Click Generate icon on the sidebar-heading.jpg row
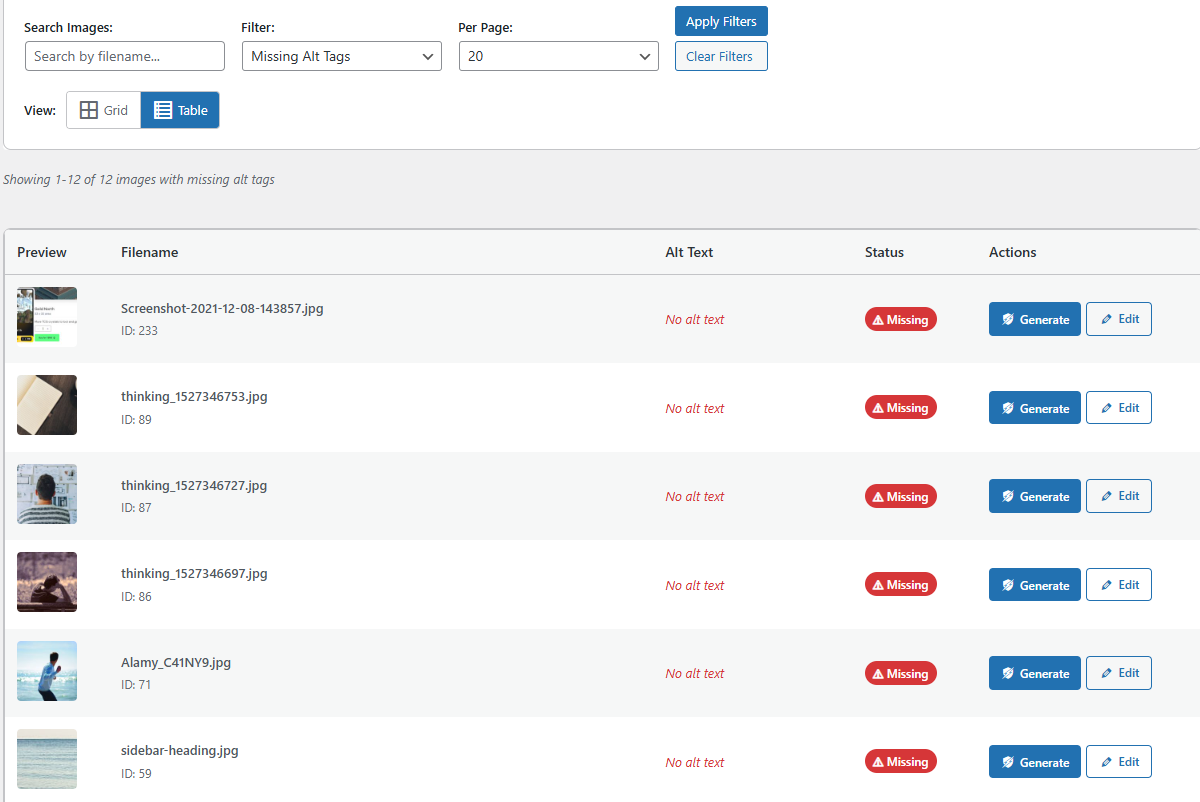Viewport: 1200px width, 802px height. [x=1007, y=761]
